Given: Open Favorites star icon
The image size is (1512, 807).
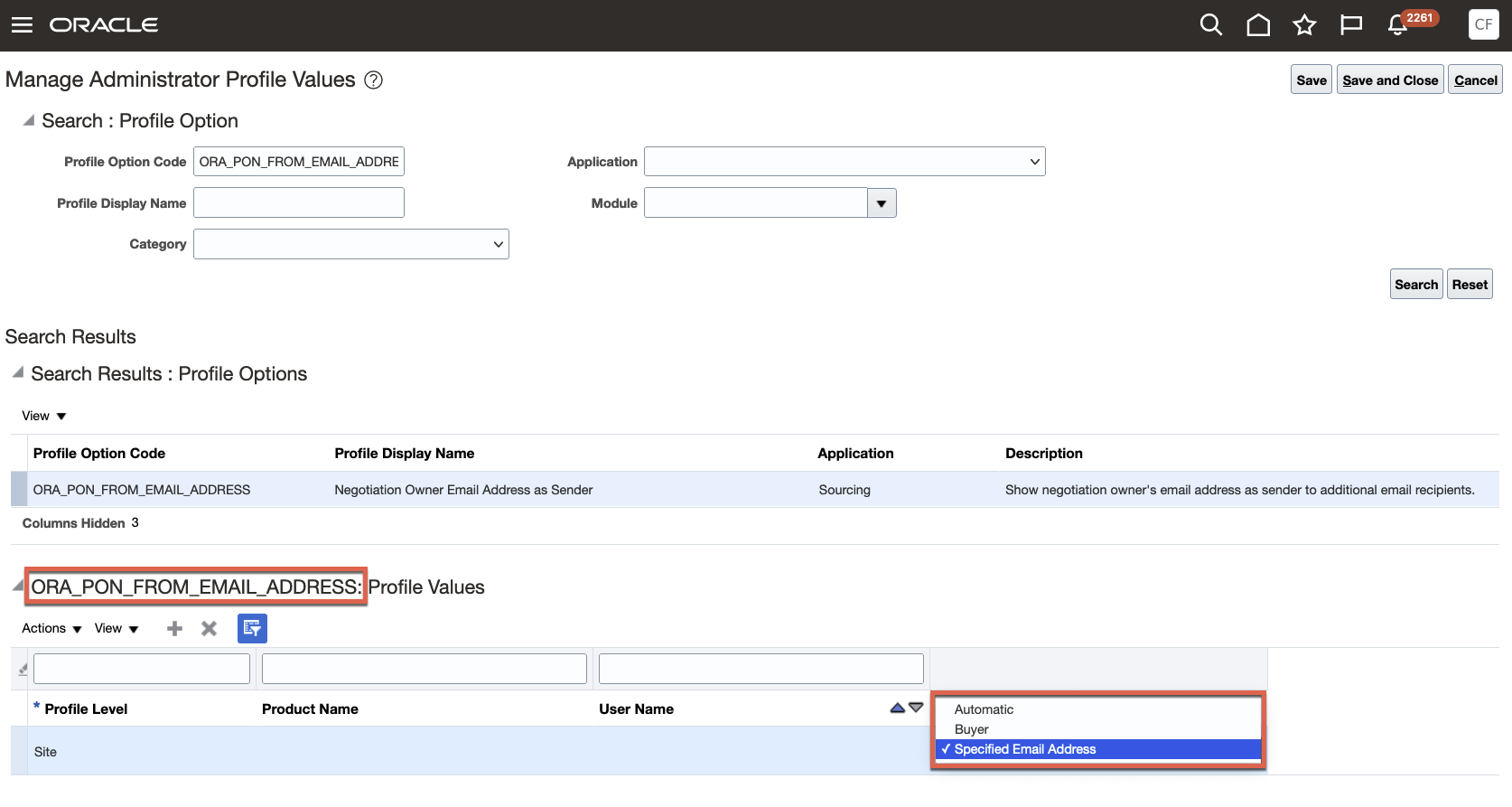Looking at the screenshot, I should tap(1304, 25).
